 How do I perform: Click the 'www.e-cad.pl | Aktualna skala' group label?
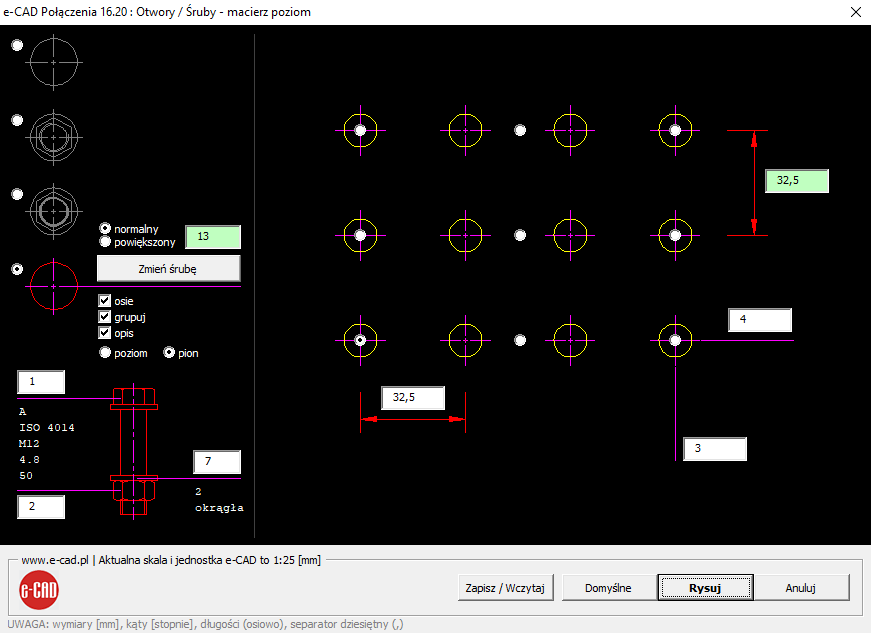[x=171, y=560]
